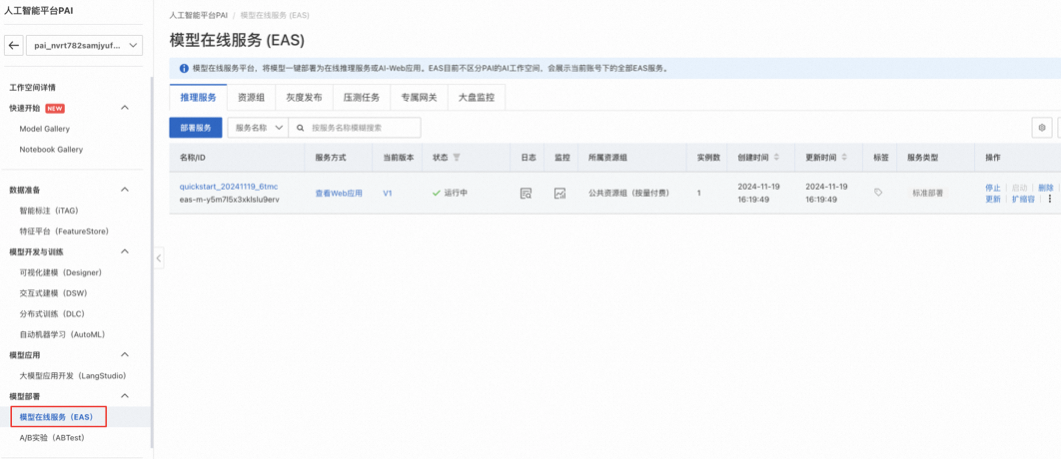Switch to the 压测任务 tab
Viewport: 1061px width, 459px height.
(361, 97)
